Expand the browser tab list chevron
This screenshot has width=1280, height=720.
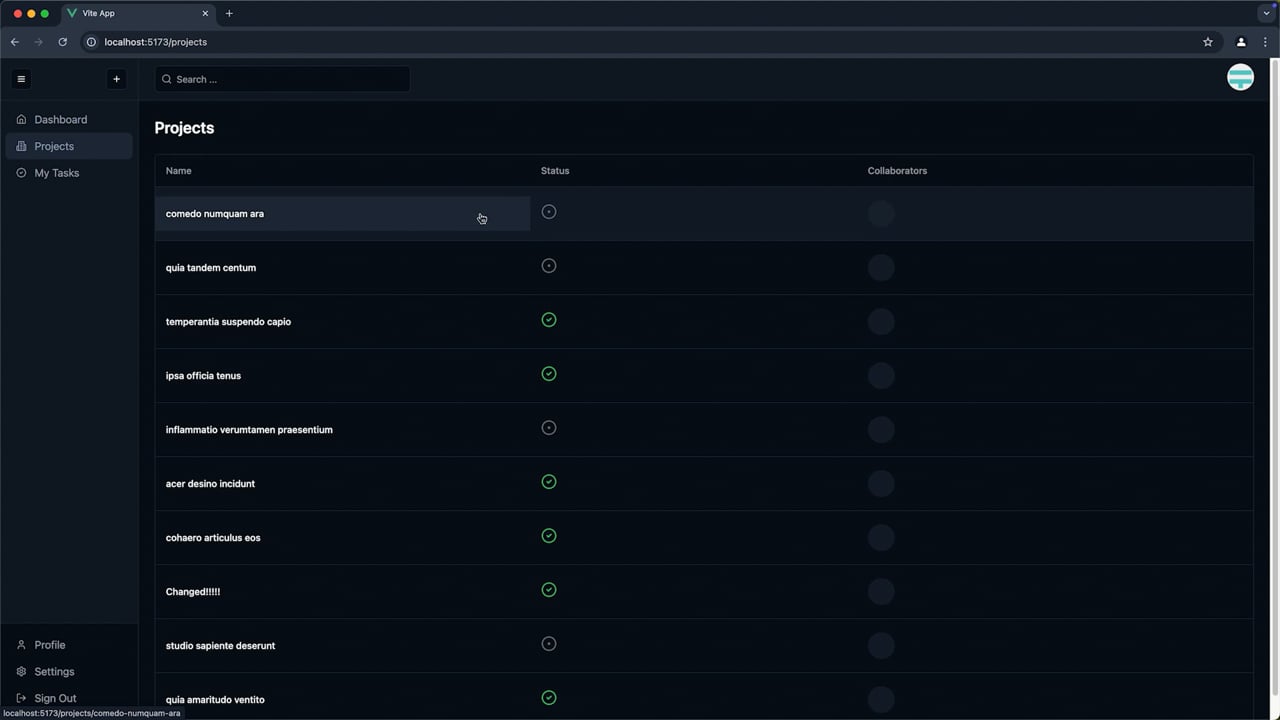tap(1266, 13)
